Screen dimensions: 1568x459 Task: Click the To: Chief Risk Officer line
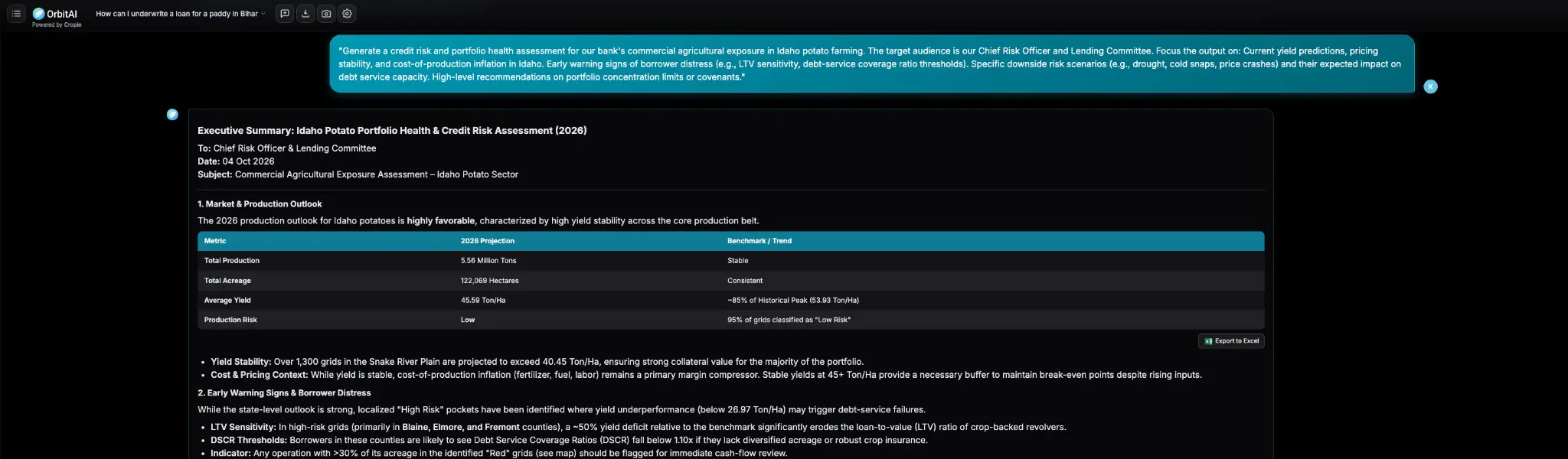[287, 148]
